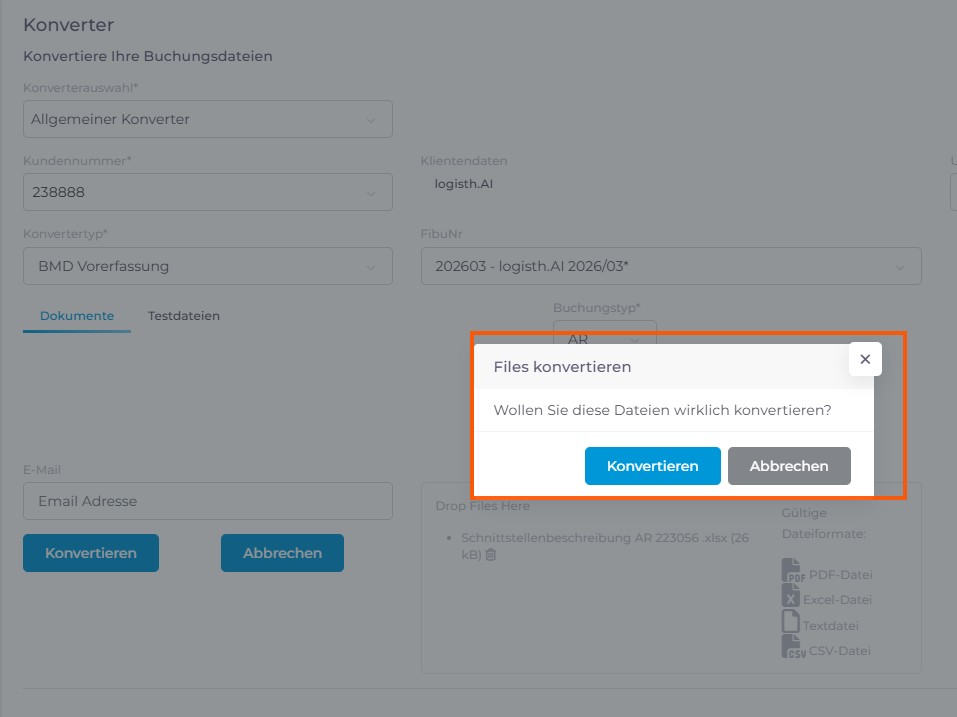Screen dimensions: 957x717
Task: Close the Files konvertieren dialog with X
Action: pos(865,359)
